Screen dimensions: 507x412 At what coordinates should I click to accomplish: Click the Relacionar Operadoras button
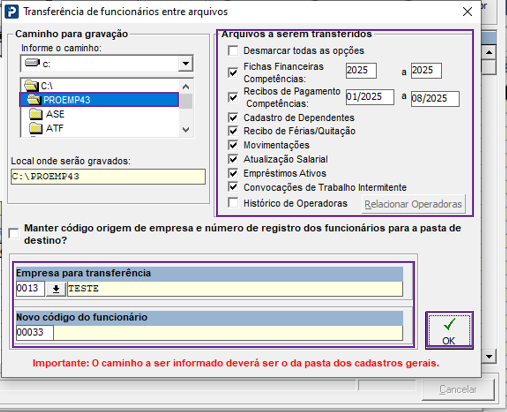click(413, 204)
